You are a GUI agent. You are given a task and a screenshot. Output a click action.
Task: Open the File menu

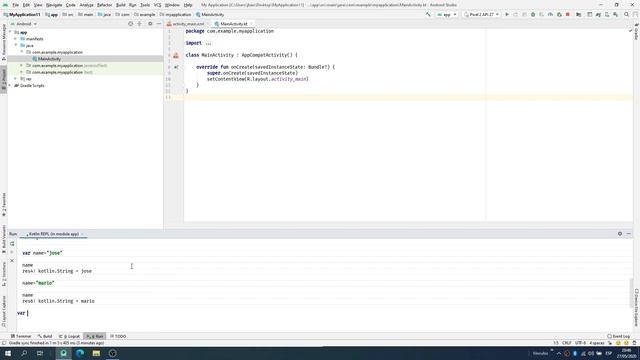(x=16, y=5)
